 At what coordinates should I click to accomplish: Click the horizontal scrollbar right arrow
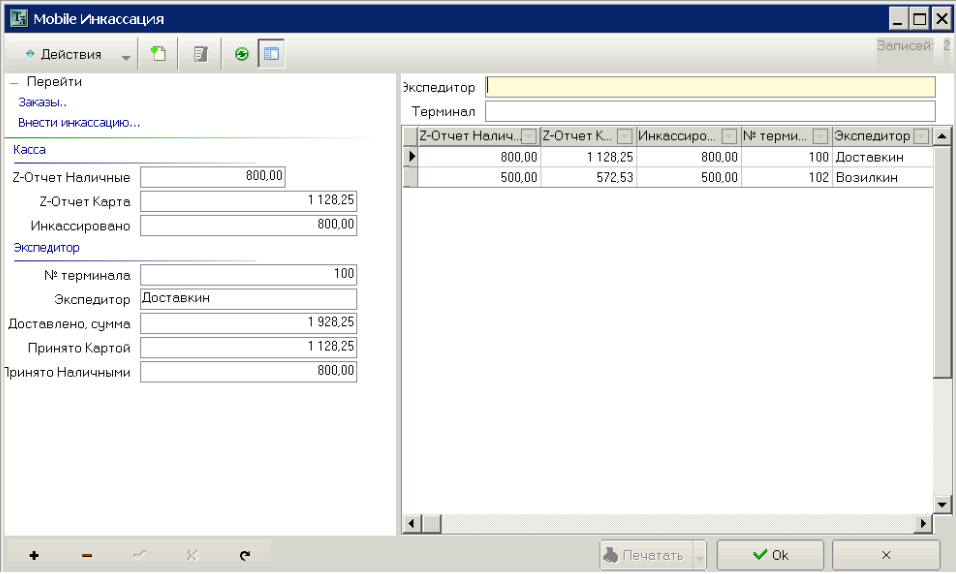click(x=923, y=523)
